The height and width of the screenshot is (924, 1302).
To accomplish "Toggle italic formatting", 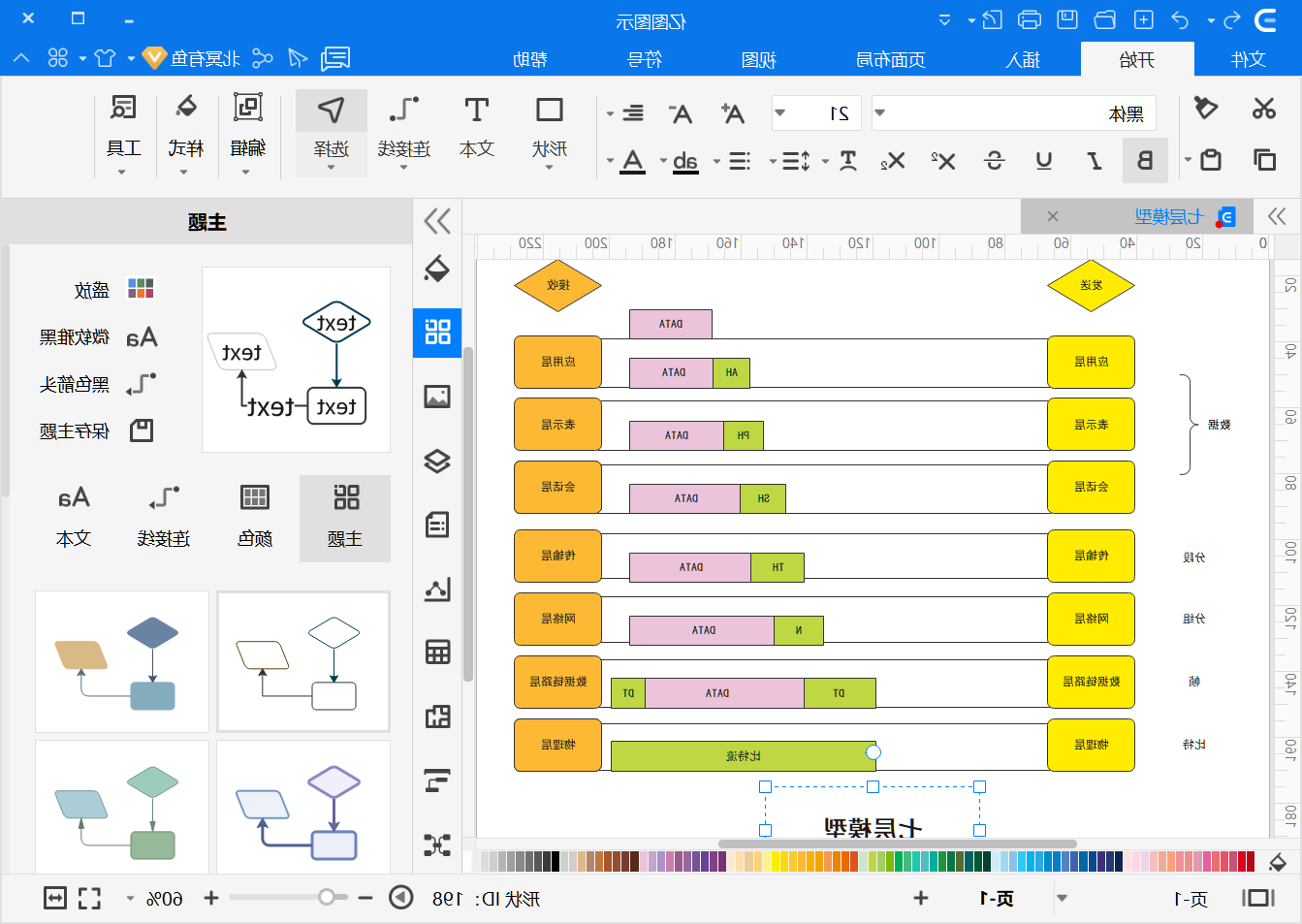I will (x=1095, y=160).
